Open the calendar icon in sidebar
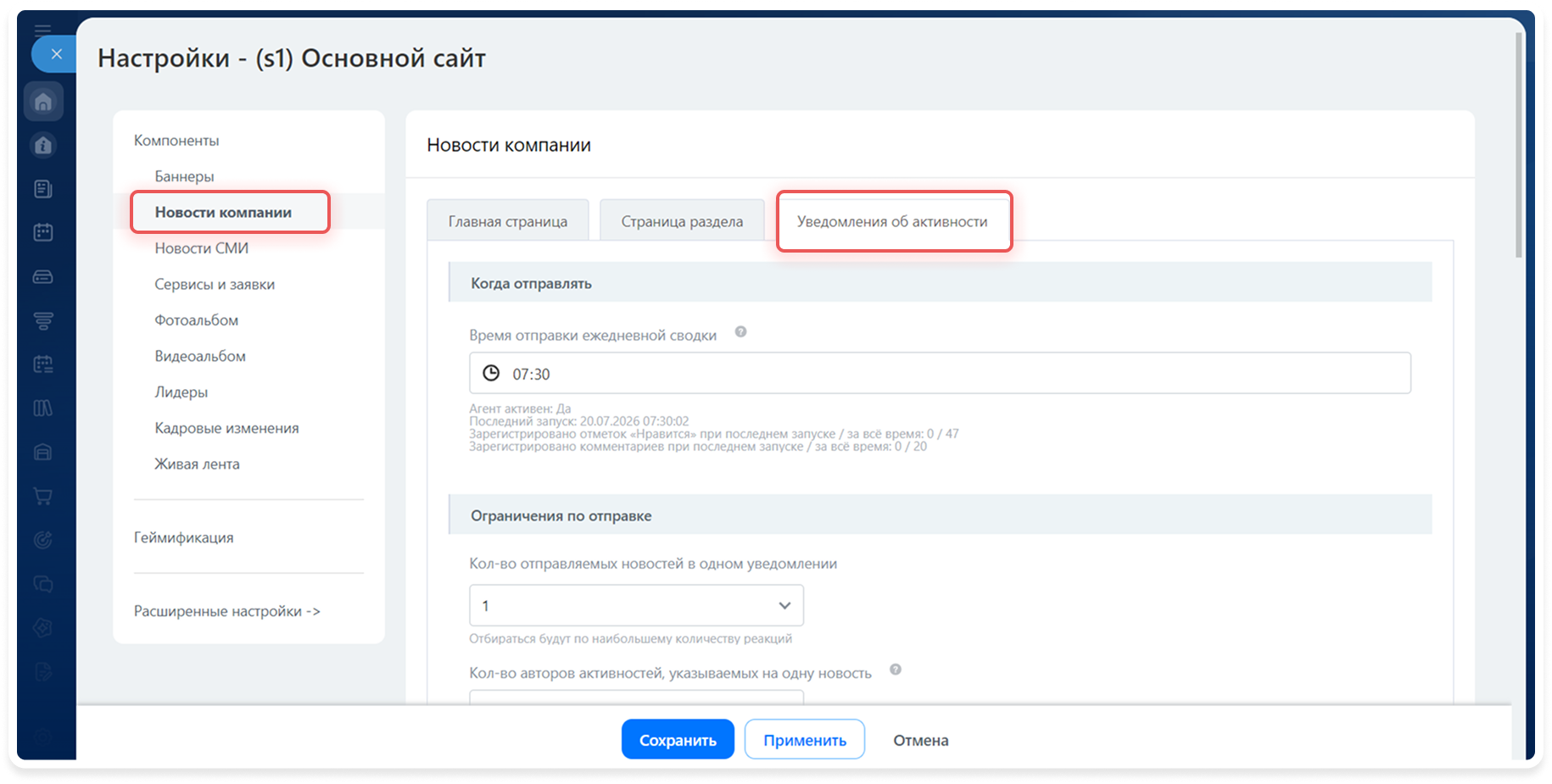This screenshot has height=784, width=1552. tap(43, 232)
